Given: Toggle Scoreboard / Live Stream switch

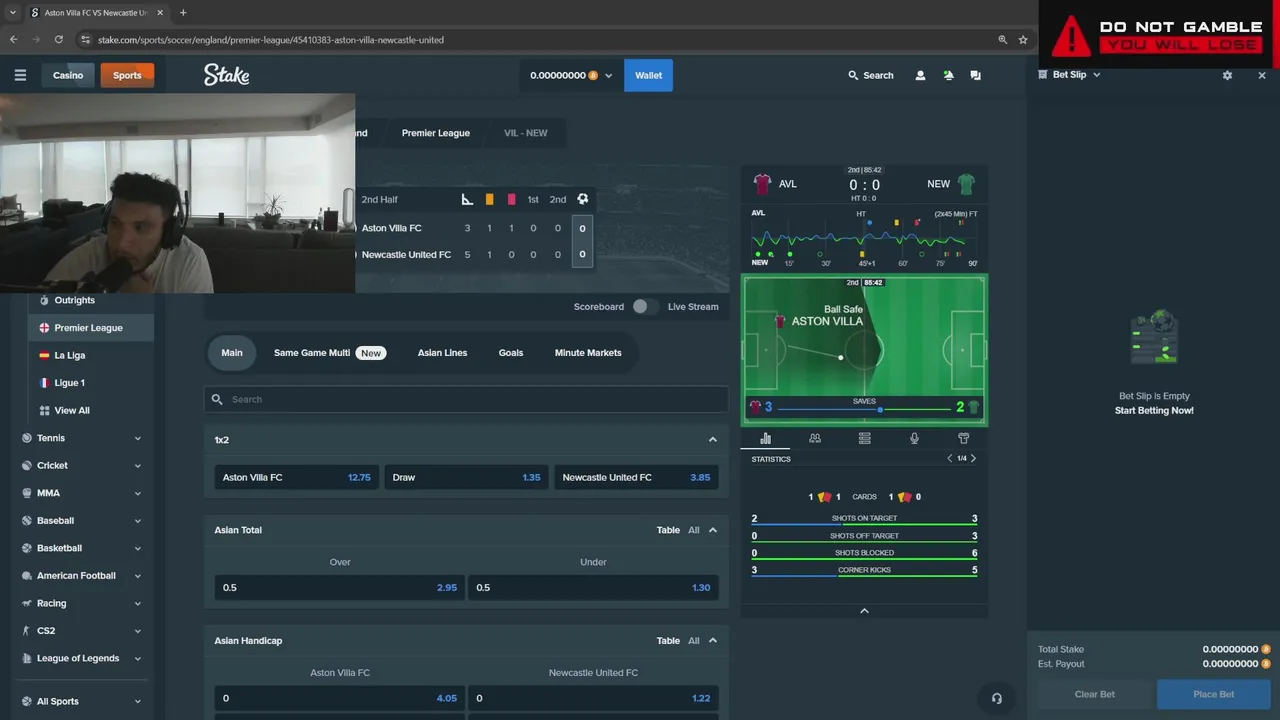Looking at the screenshot, I should 645,306.
